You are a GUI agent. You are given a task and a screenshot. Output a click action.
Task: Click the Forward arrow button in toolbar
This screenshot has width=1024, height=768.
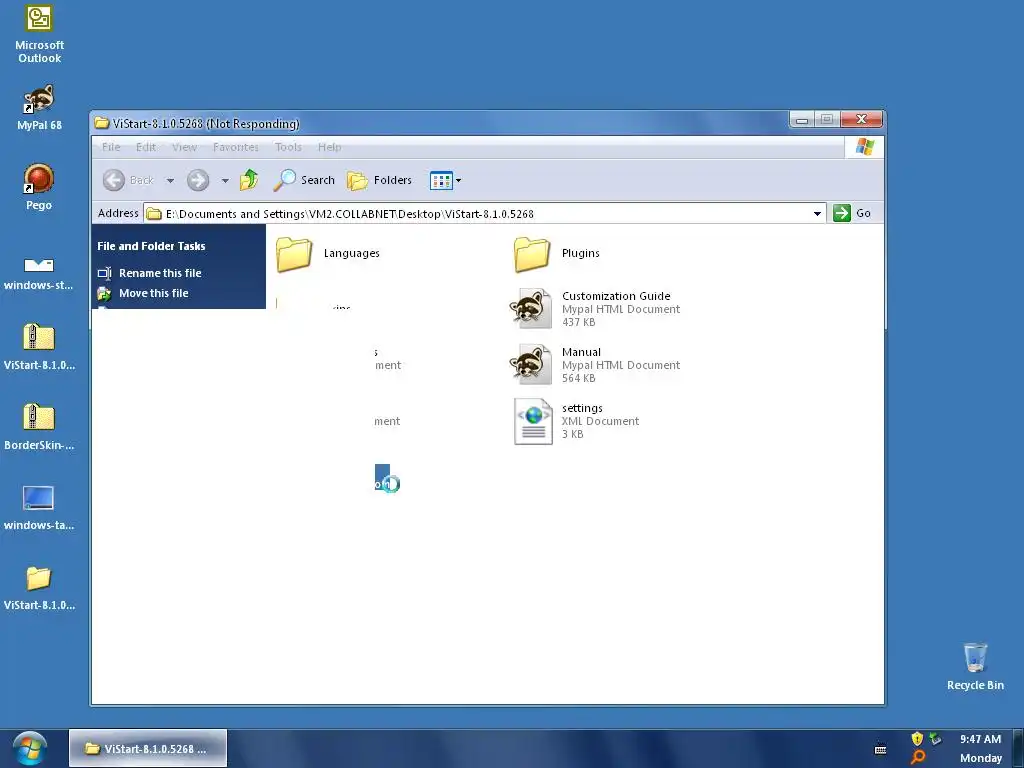tap(198, 180)
